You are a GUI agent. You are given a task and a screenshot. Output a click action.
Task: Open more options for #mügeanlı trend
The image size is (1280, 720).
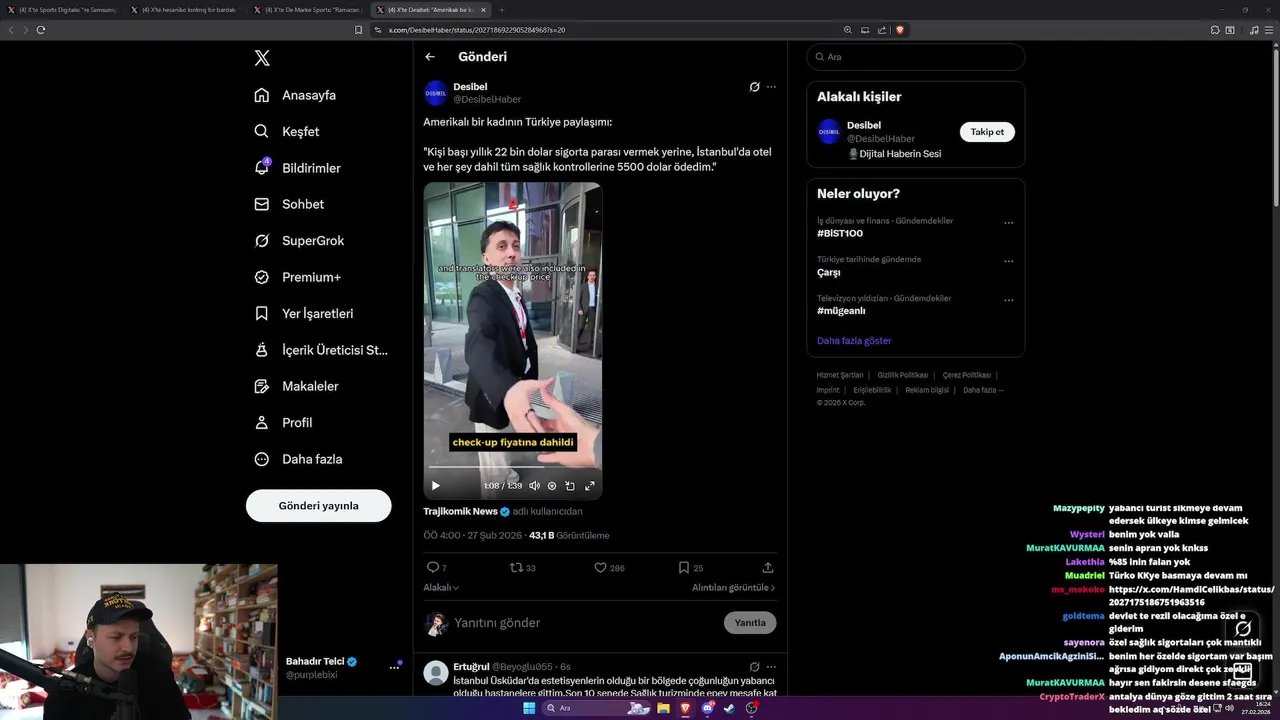1008,300
